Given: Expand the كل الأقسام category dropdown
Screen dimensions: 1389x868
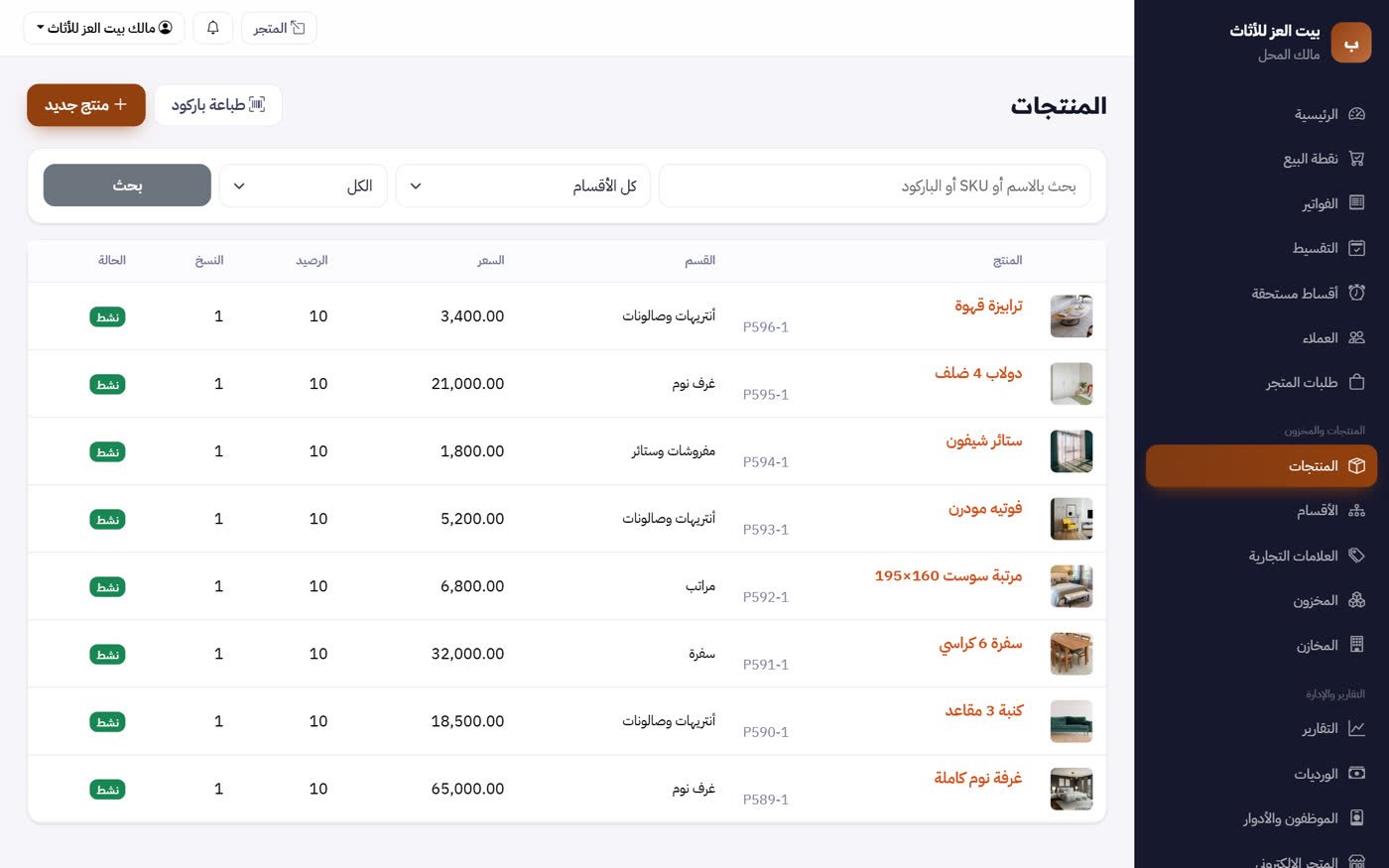Looking at the screenshot, I should coord(523,186).
